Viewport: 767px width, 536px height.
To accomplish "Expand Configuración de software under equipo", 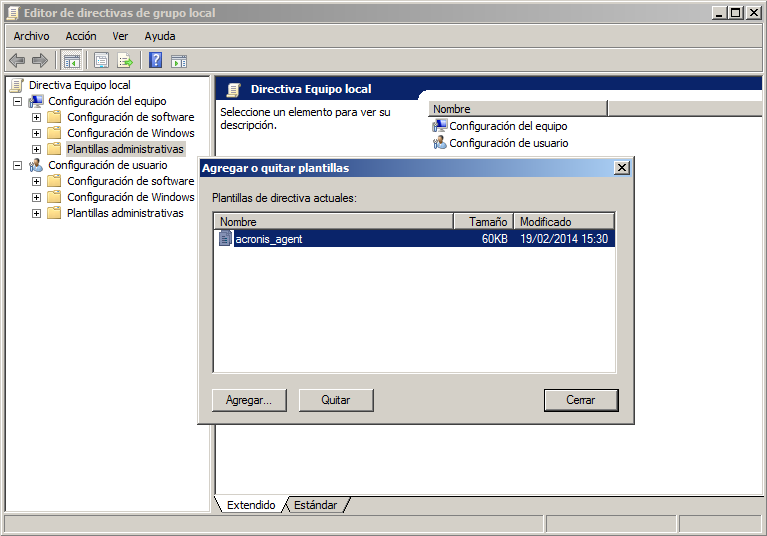I will tap(36, 117).
